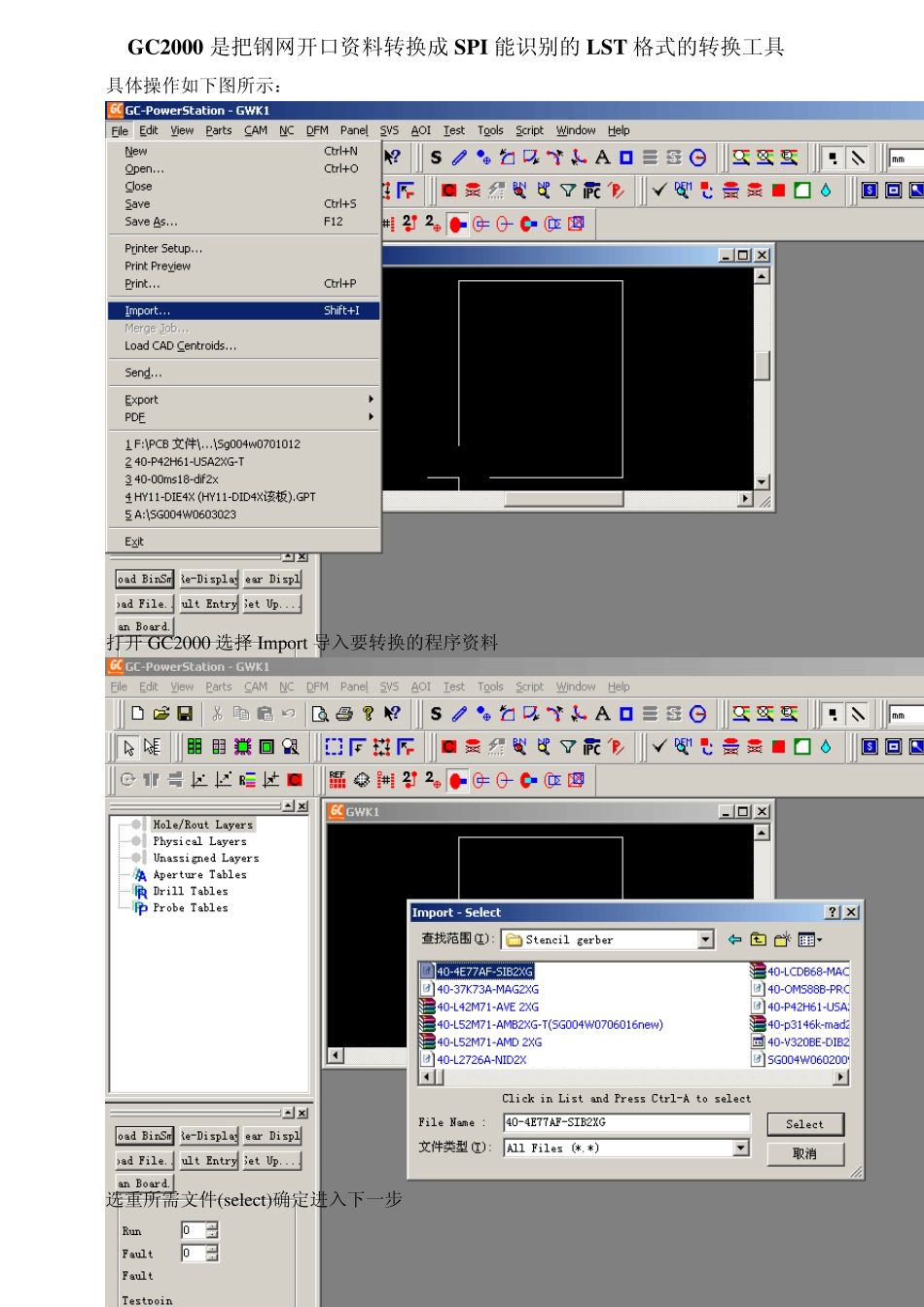This screenshot has height=1307, width=924.
Task: Click the yellow question-mark Help toolbar icon
Action: (x=368, y=713)
